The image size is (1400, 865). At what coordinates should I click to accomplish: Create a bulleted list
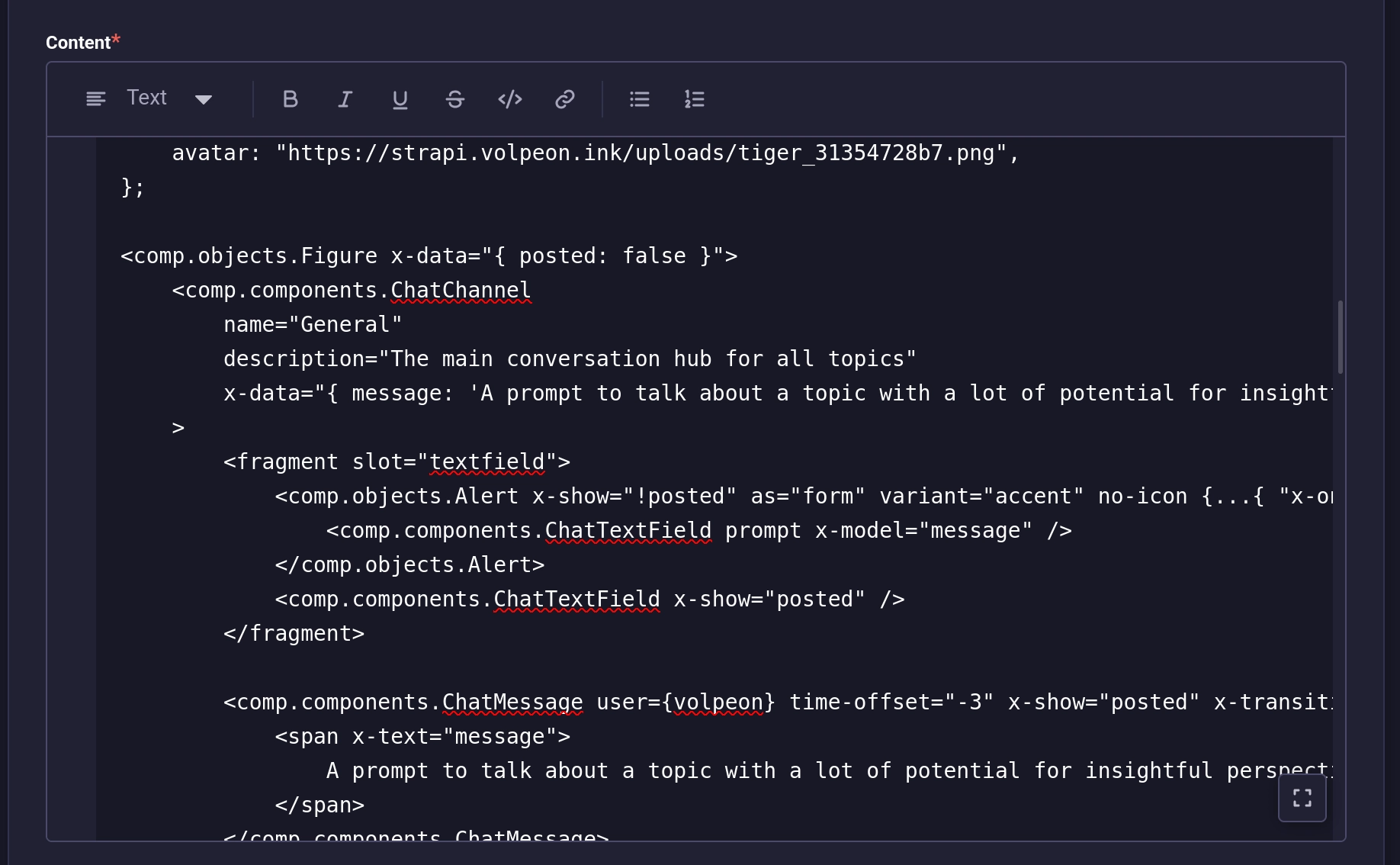tap(639, 99)
